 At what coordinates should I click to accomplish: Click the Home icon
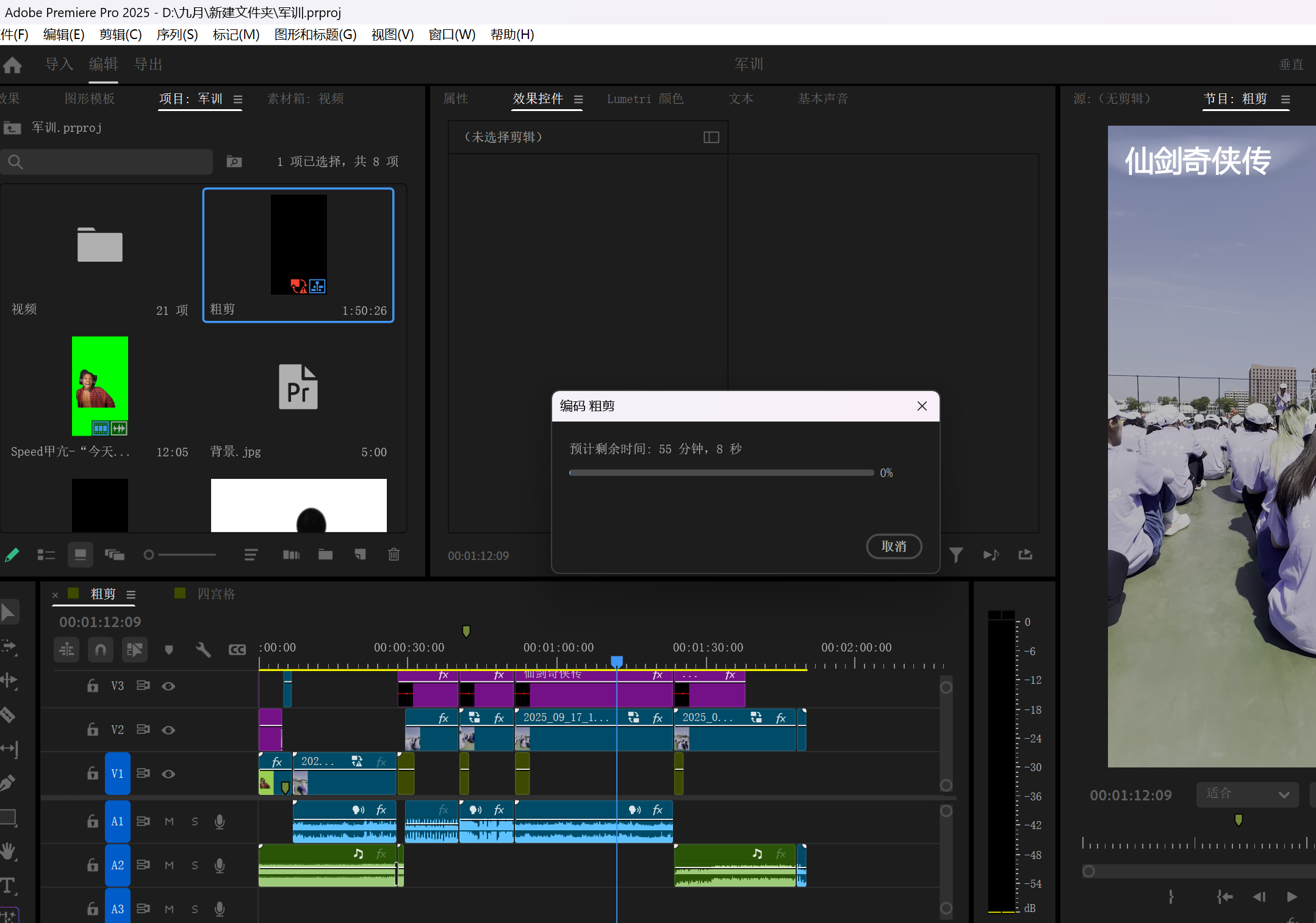12,65
